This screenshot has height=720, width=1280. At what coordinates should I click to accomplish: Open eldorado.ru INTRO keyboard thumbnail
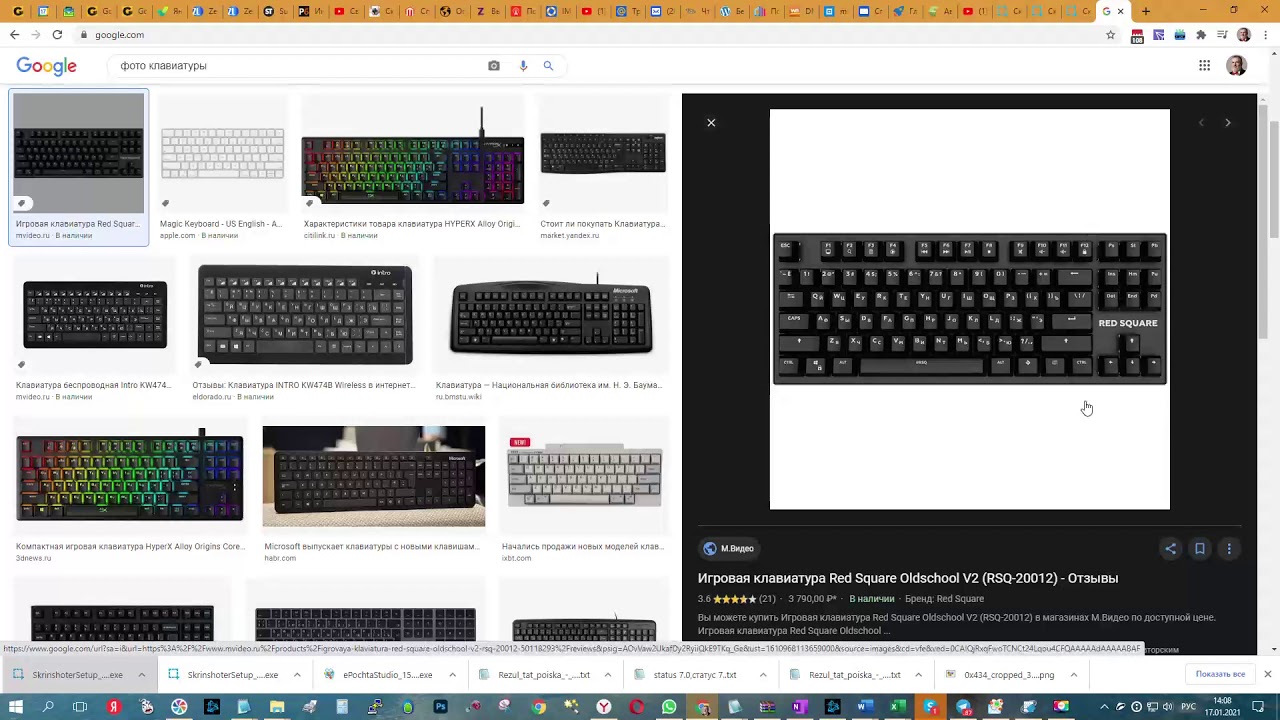pyautogui.click(x=305, y=315)
